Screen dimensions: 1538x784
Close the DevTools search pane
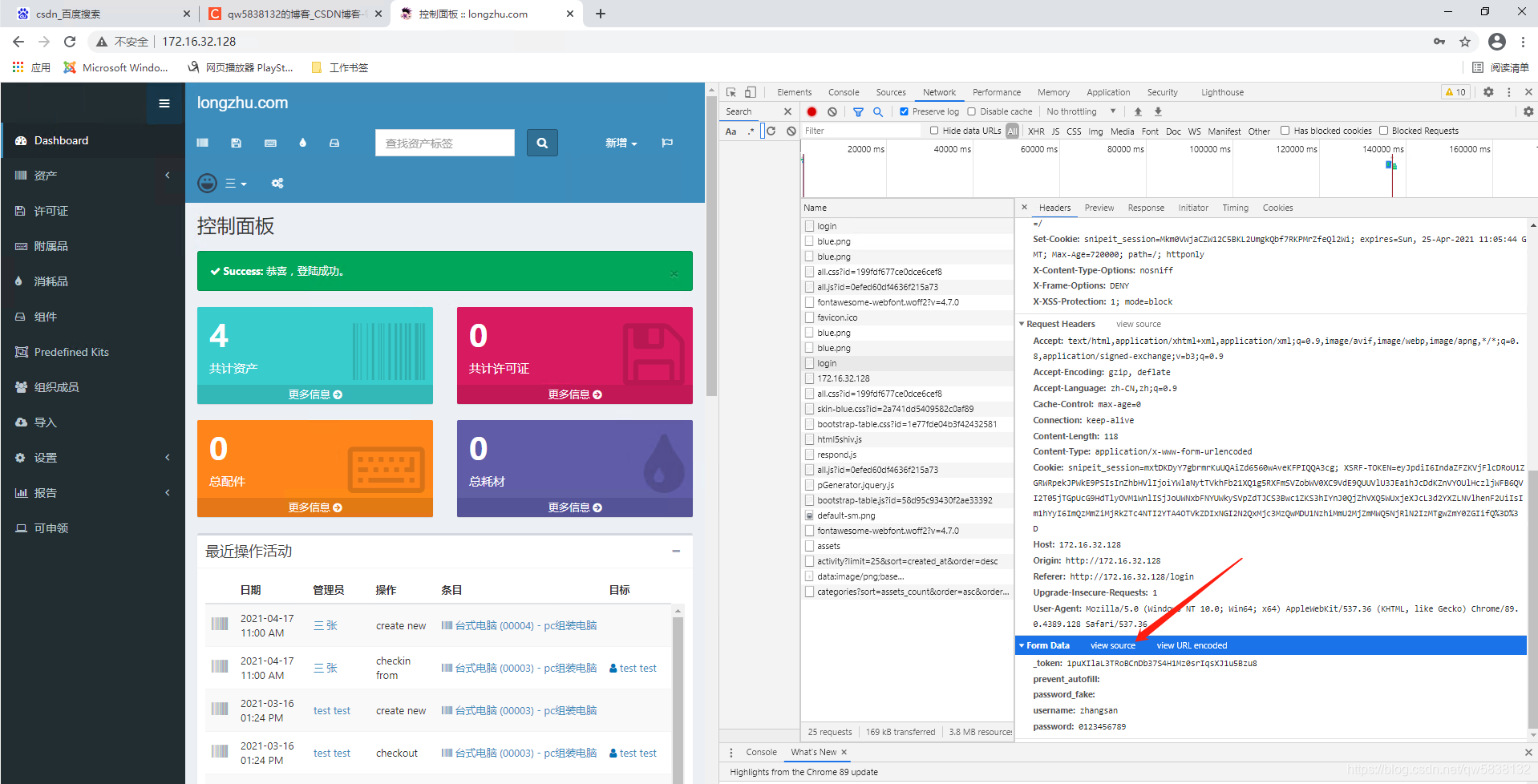click(x=787, y=112)
